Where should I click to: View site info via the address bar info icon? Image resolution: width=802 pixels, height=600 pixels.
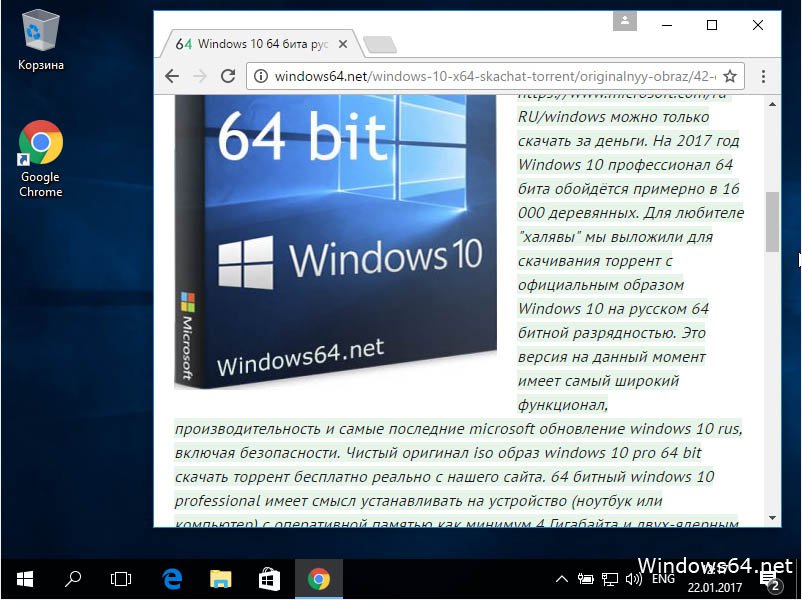pos(261,76)
